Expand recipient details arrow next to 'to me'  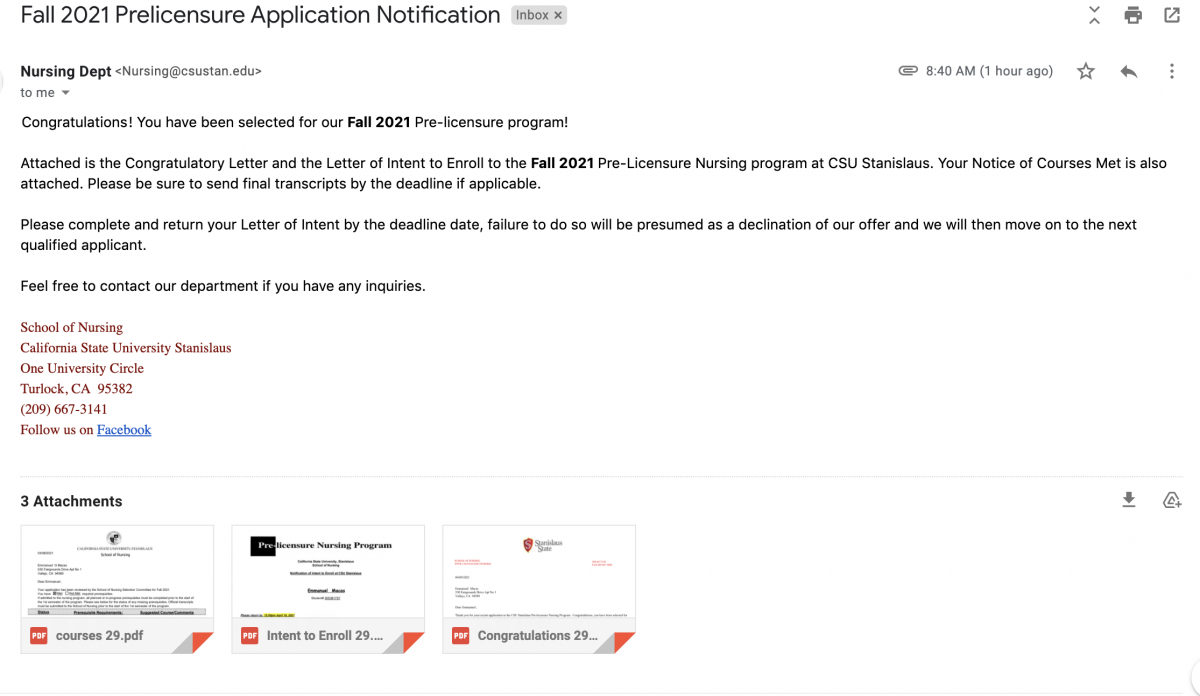66,93
